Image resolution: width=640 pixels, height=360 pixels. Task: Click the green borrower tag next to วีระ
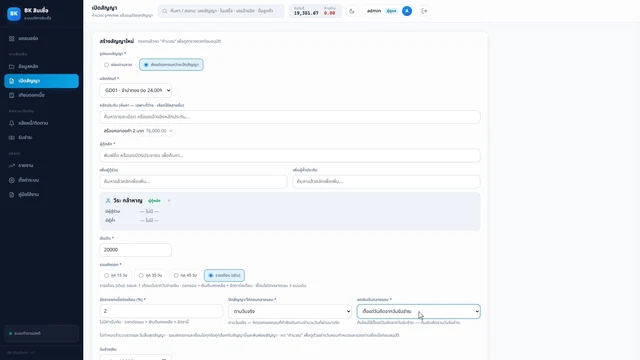click(154, 201)
